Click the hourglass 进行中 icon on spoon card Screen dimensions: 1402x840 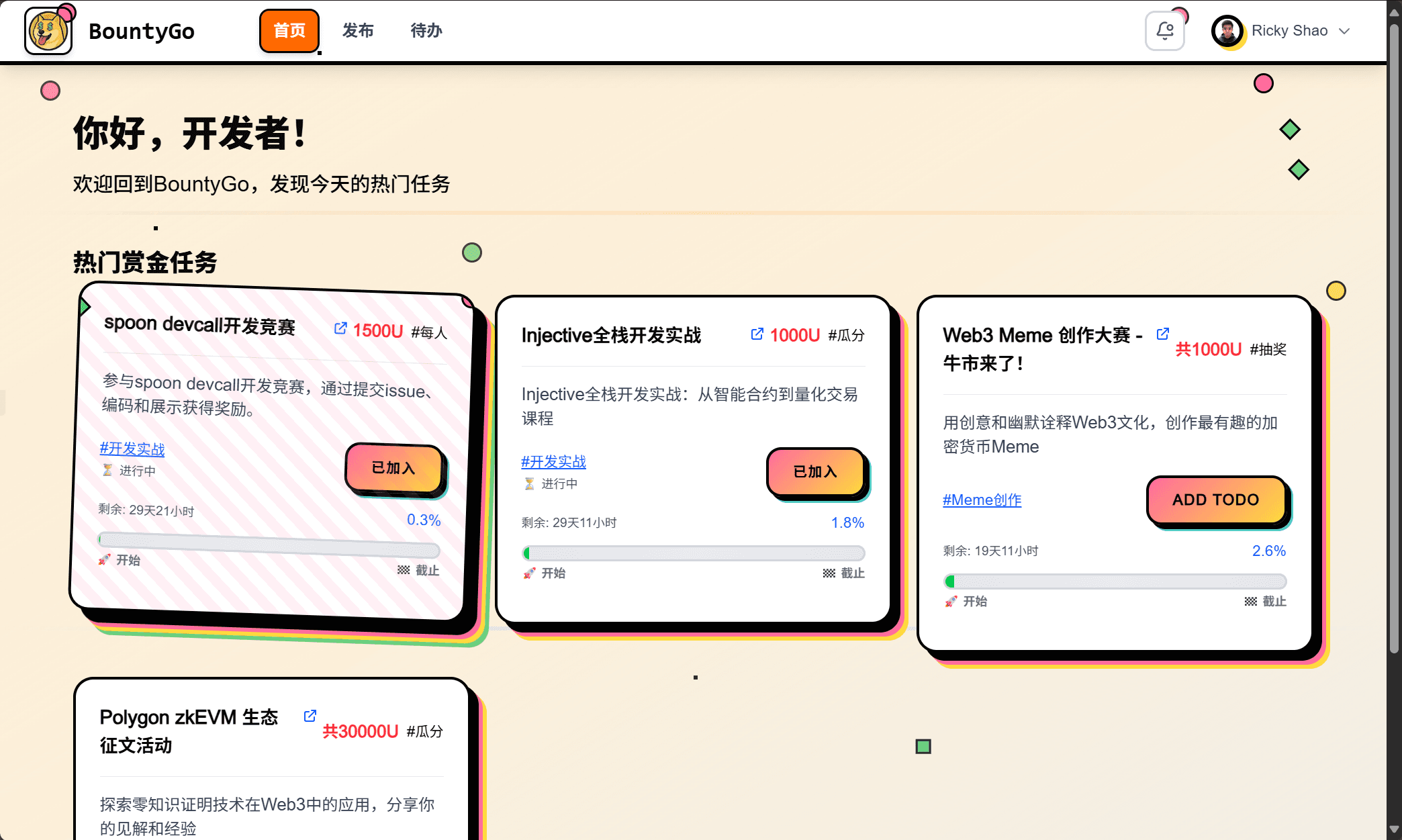(107, 470)
